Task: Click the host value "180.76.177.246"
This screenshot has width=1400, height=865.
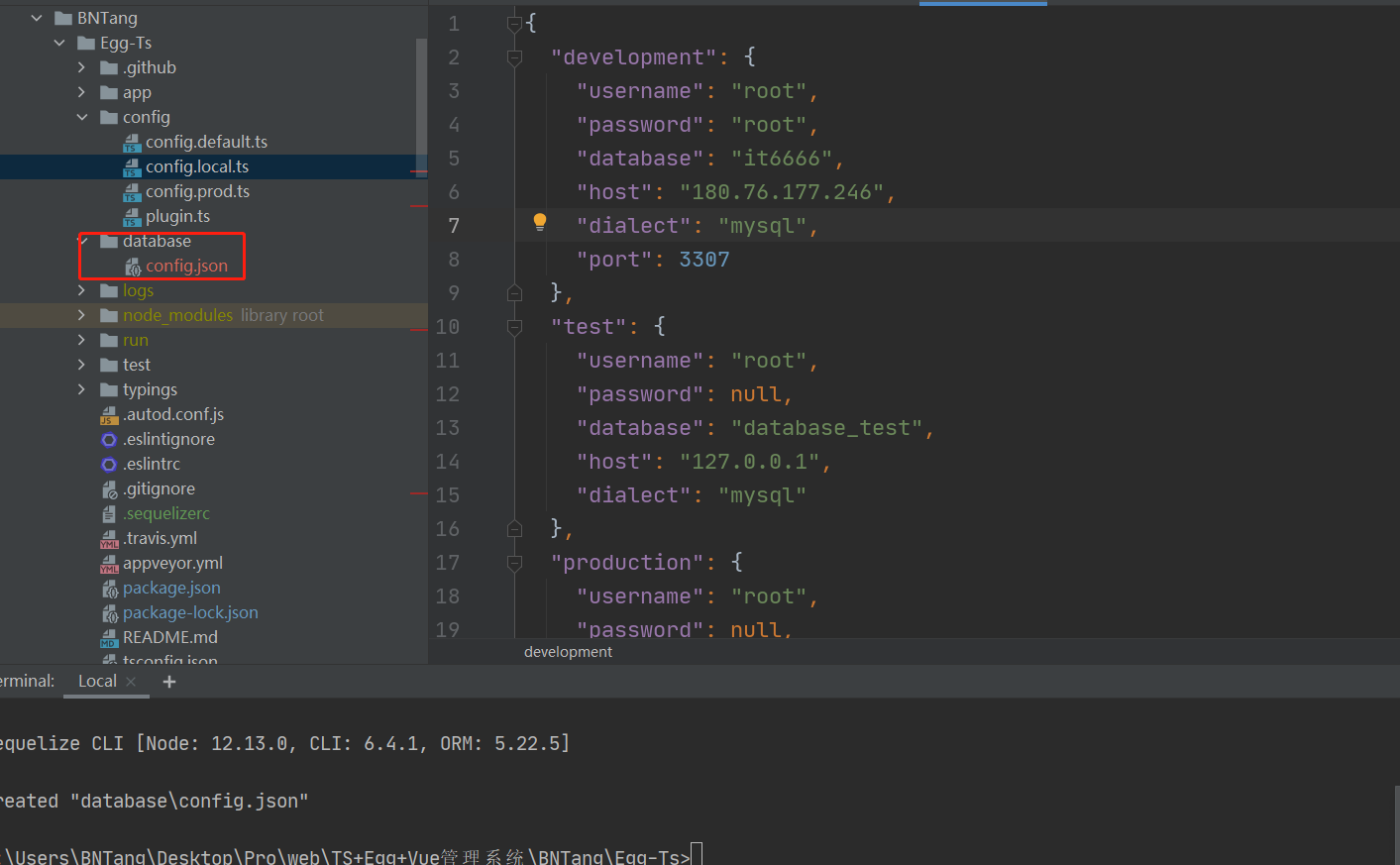Action: 781,192
